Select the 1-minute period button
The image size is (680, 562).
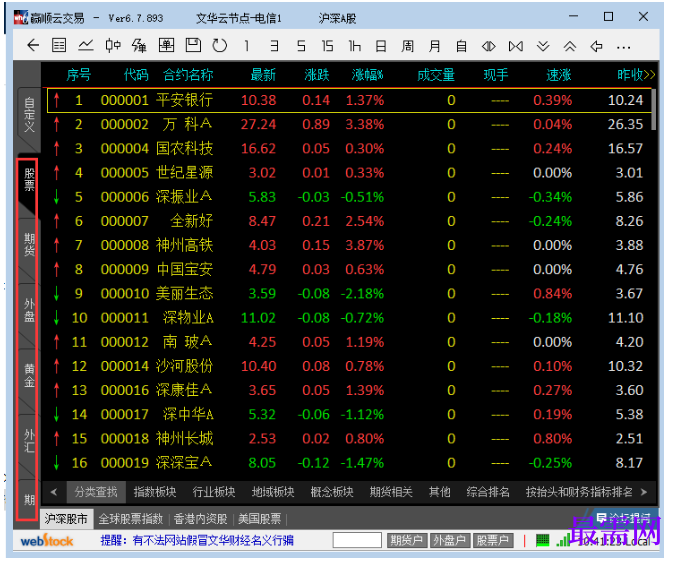pos(247,46)
